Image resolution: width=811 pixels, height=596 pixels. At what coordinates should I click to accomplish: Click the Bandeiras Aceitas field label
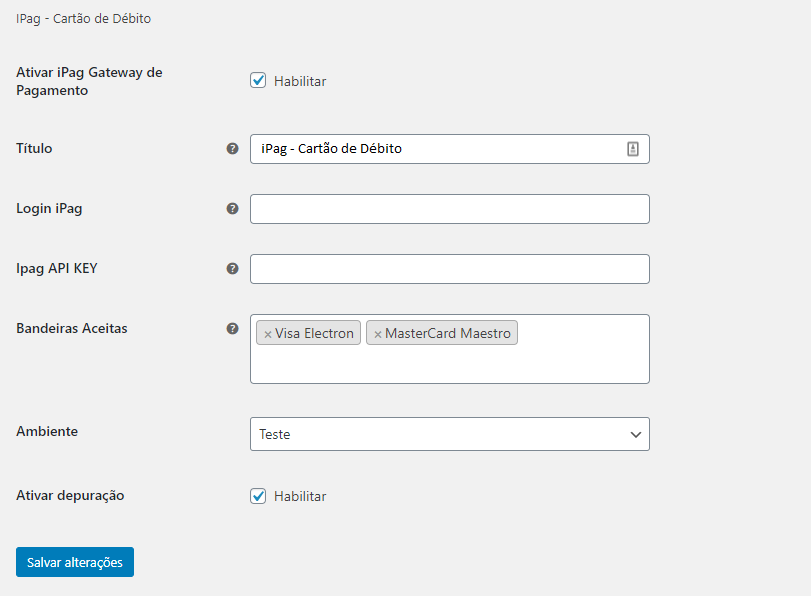(x=72, y=329)
